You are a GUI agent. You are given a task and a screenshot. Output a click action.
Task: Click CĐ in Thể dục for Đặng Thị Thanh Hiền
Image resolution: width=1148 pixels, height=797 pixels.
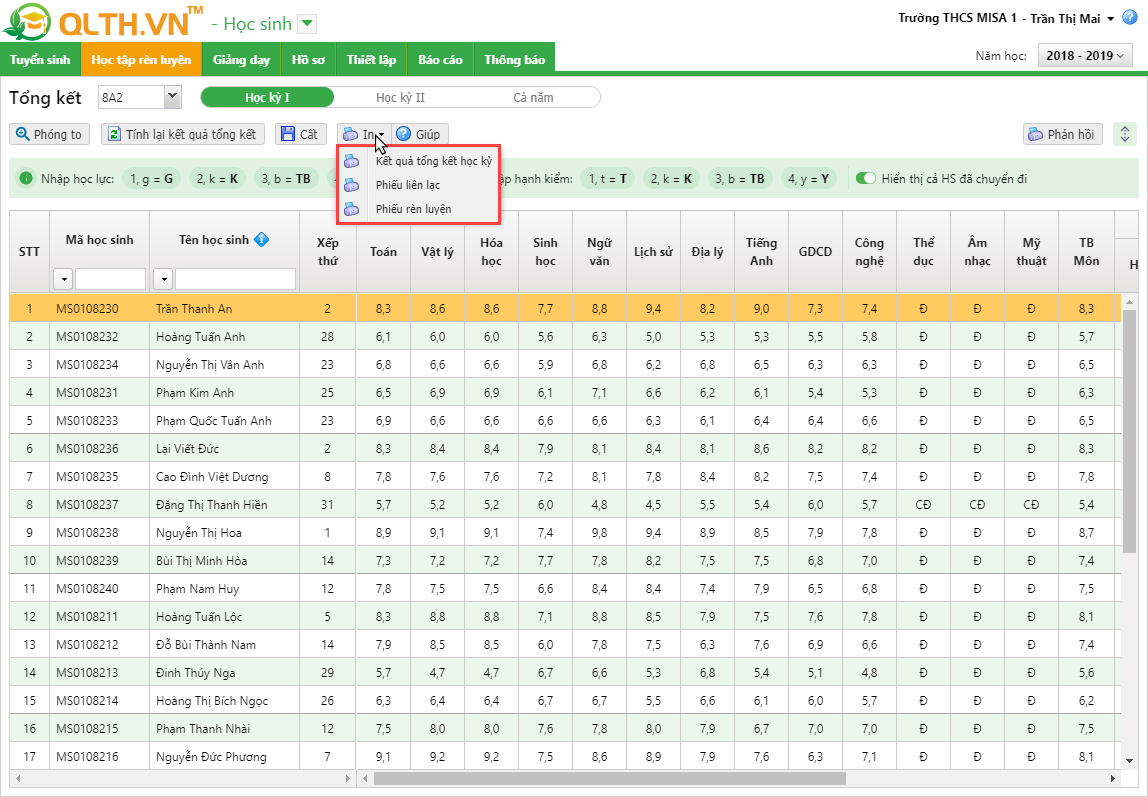[x=923, y=505]
